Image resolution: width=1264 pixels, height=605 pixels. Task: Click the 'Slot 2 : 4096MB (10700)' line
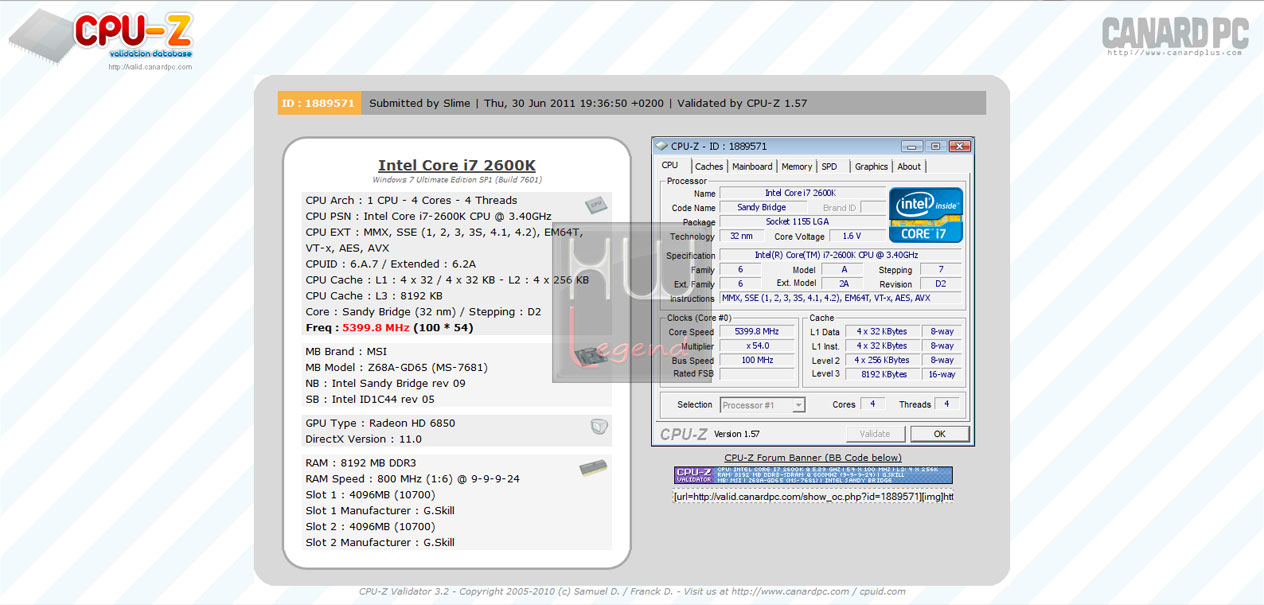tap(368, 527)
